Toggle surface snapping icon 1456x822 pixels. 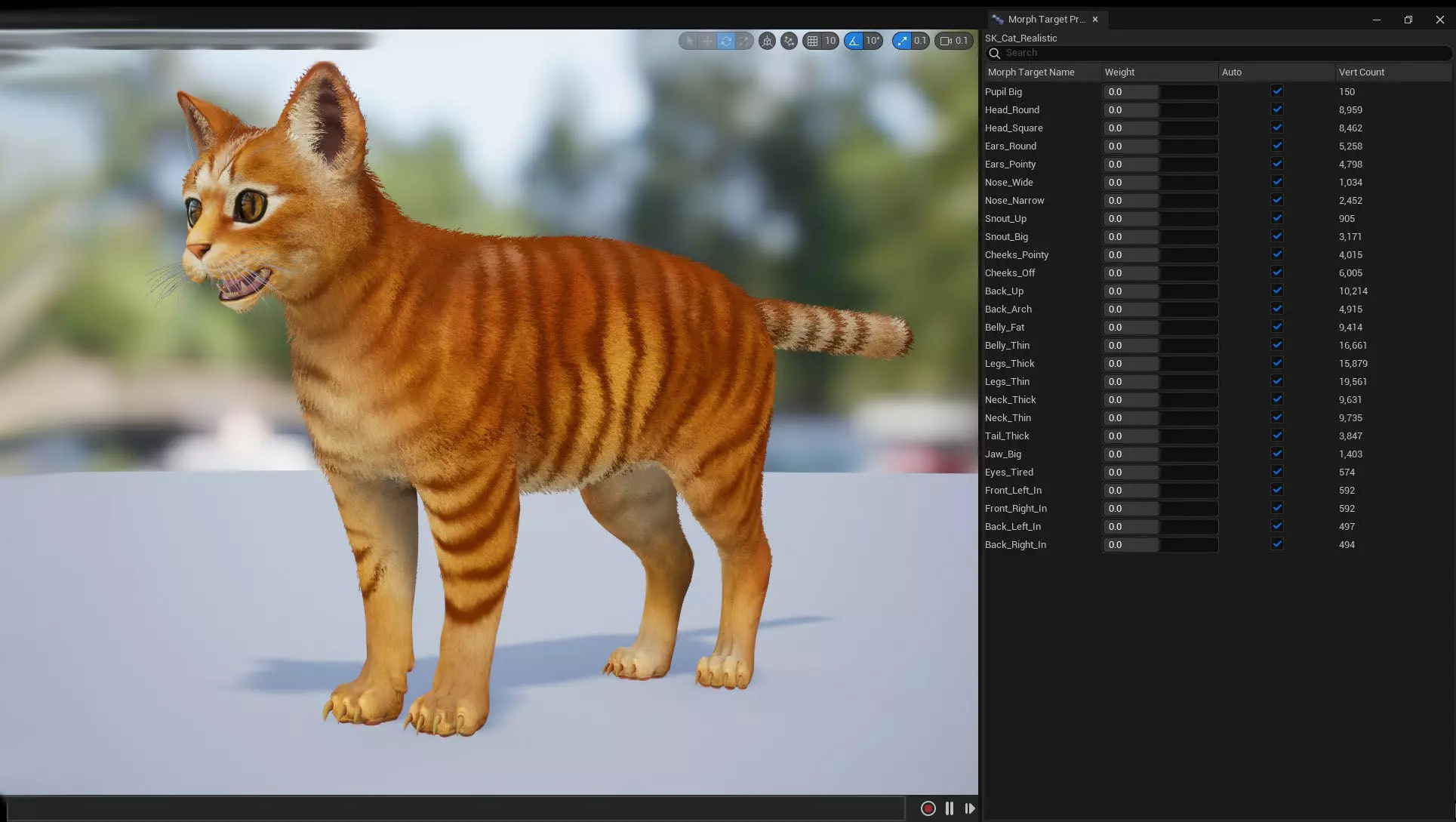coord(789,41)
